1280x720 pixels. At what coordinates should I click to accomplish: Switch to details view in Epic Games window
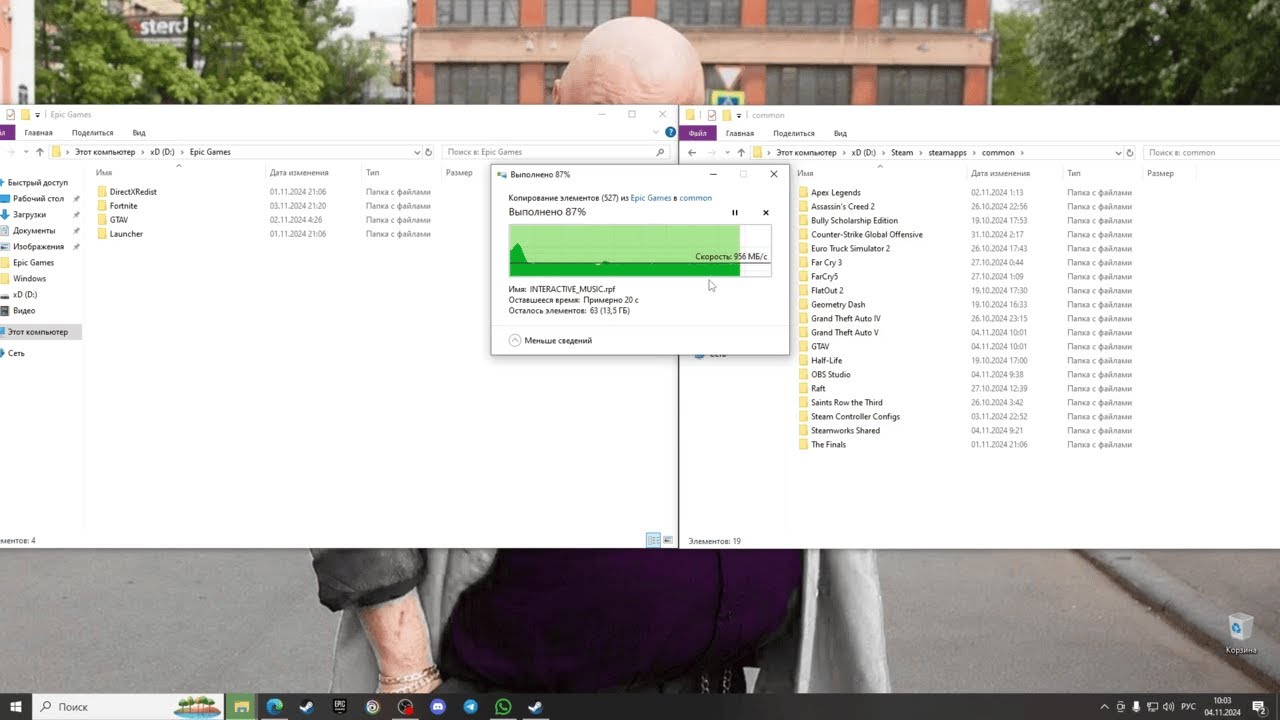[653, 540]
